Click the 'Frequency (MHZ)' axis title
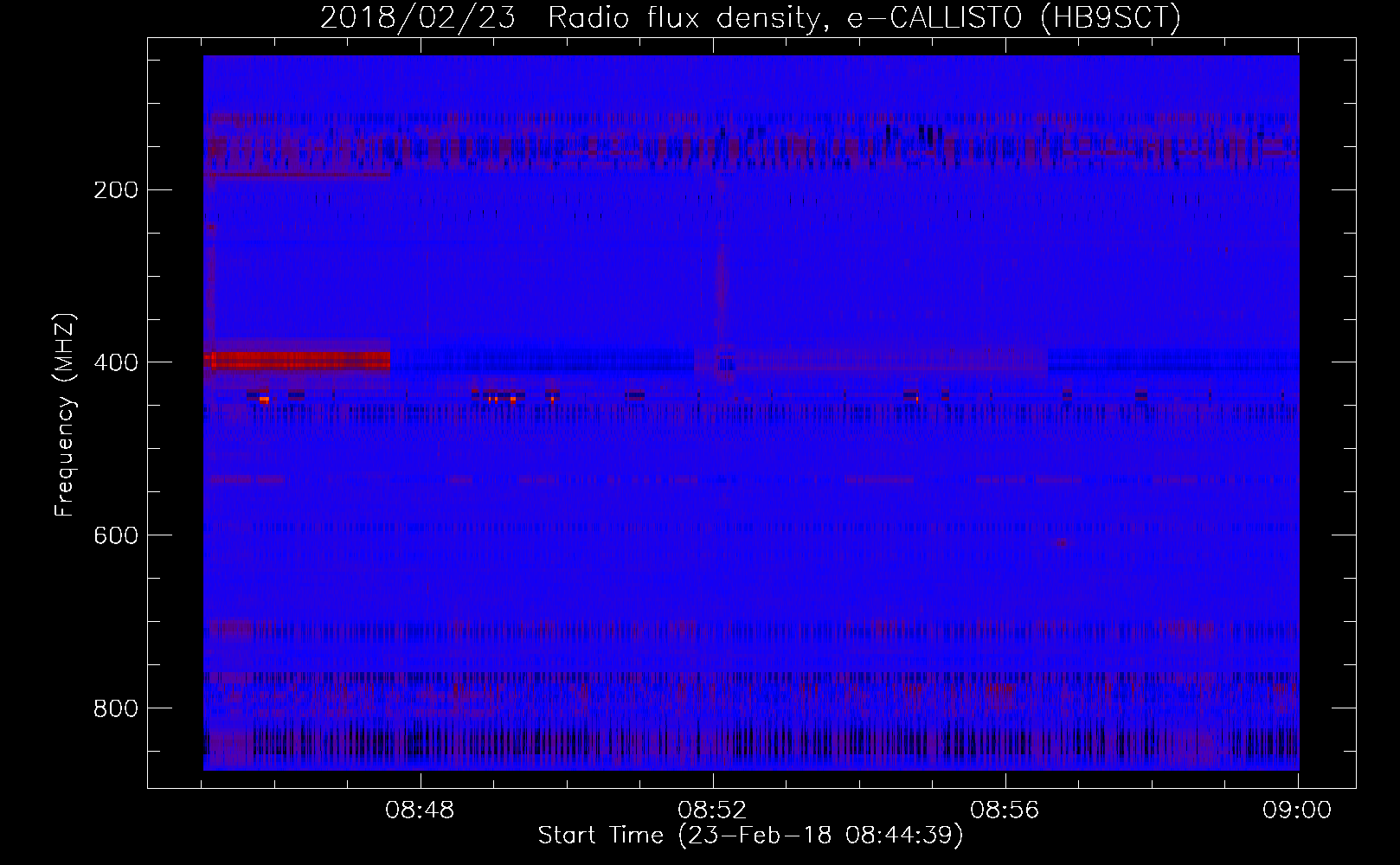The height and width of the screenshot is (865, 1400). pyautogui.click(x=65, y=415)
